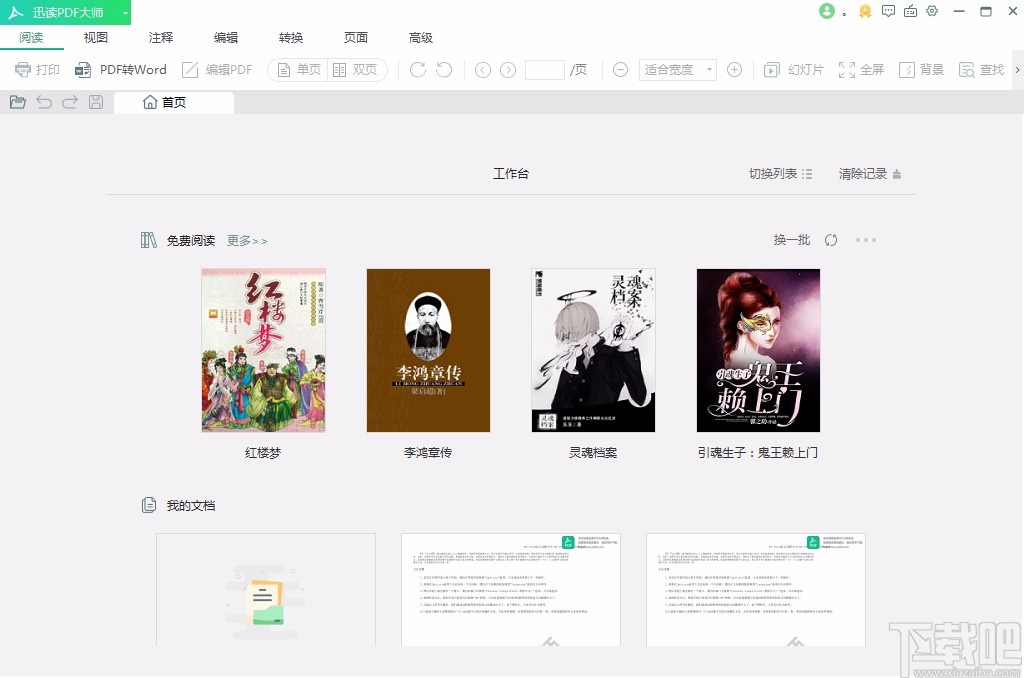The width and height of the screenshot is (1024, 678).
Task: Zoom out with minus icon
Action: click(x=620, y=69)
